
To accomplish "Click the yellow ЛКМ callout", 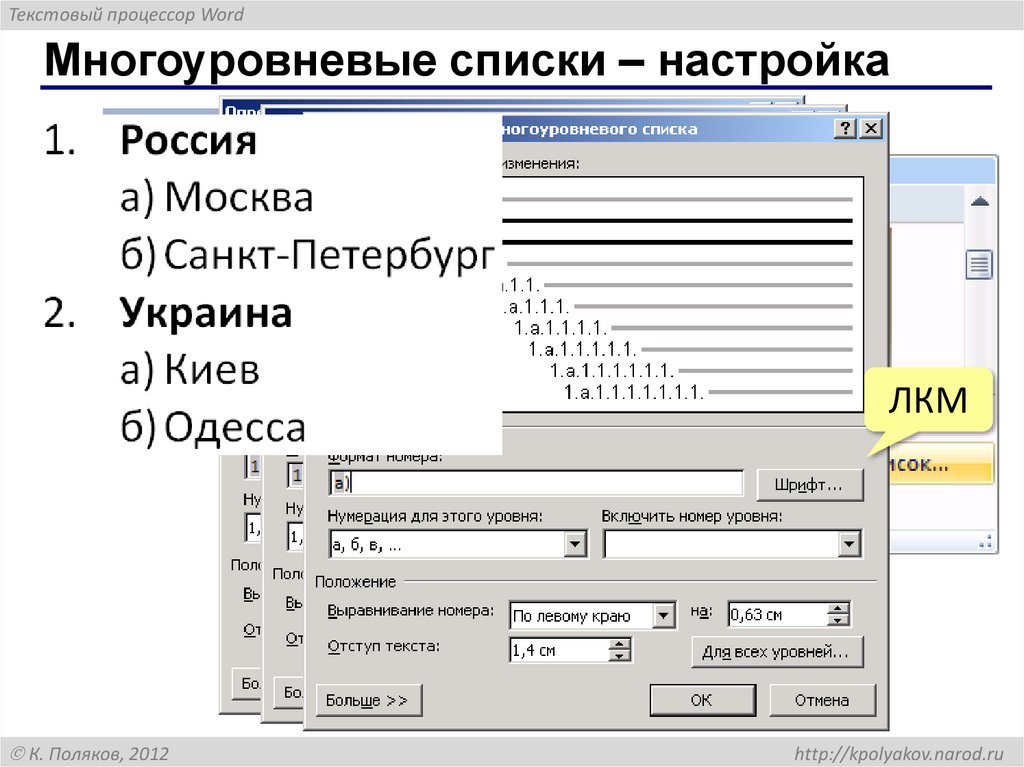I will (x=928, y=399).
